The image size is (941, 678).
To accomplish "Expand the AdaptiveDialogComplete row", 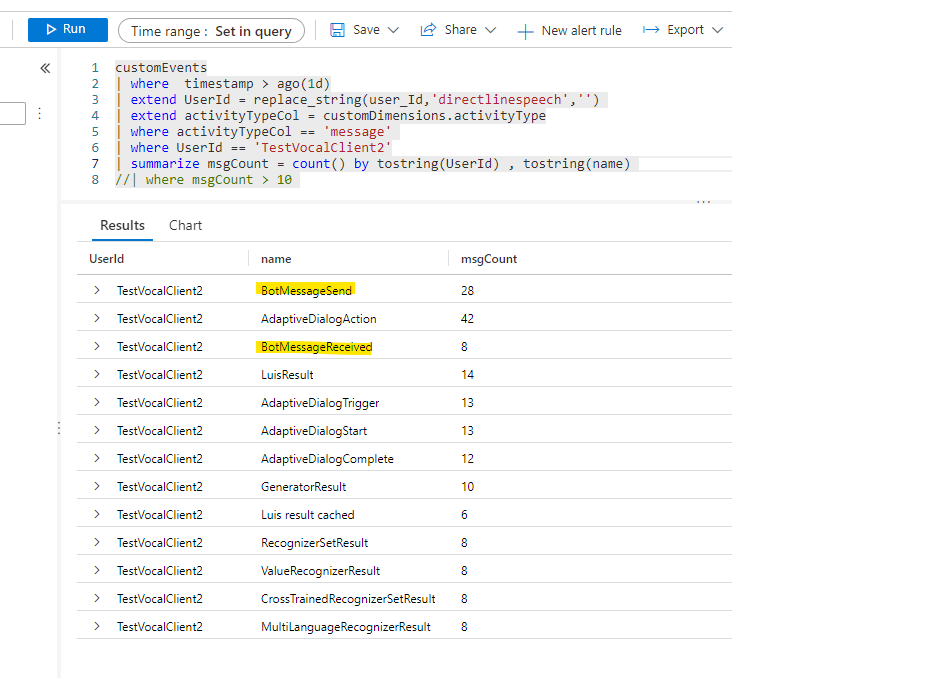I will coord(97,458).
